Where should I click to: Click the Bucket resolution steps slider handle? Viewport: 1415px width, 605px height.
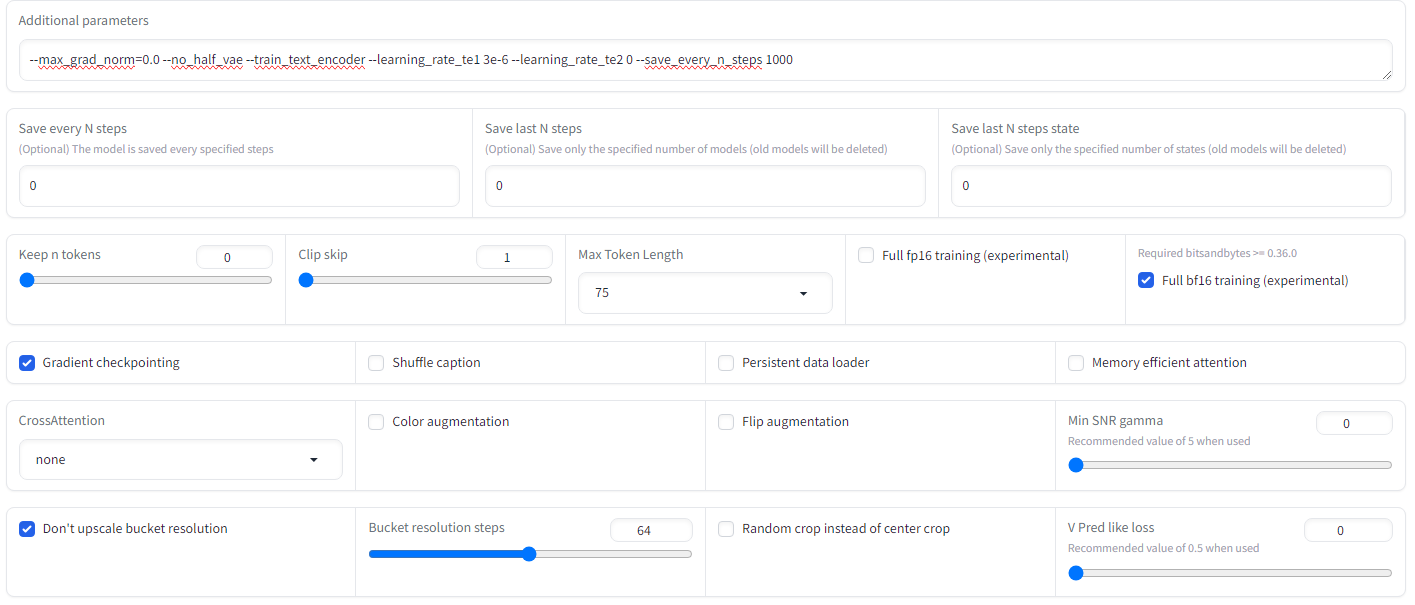click(x=529, y=554)
